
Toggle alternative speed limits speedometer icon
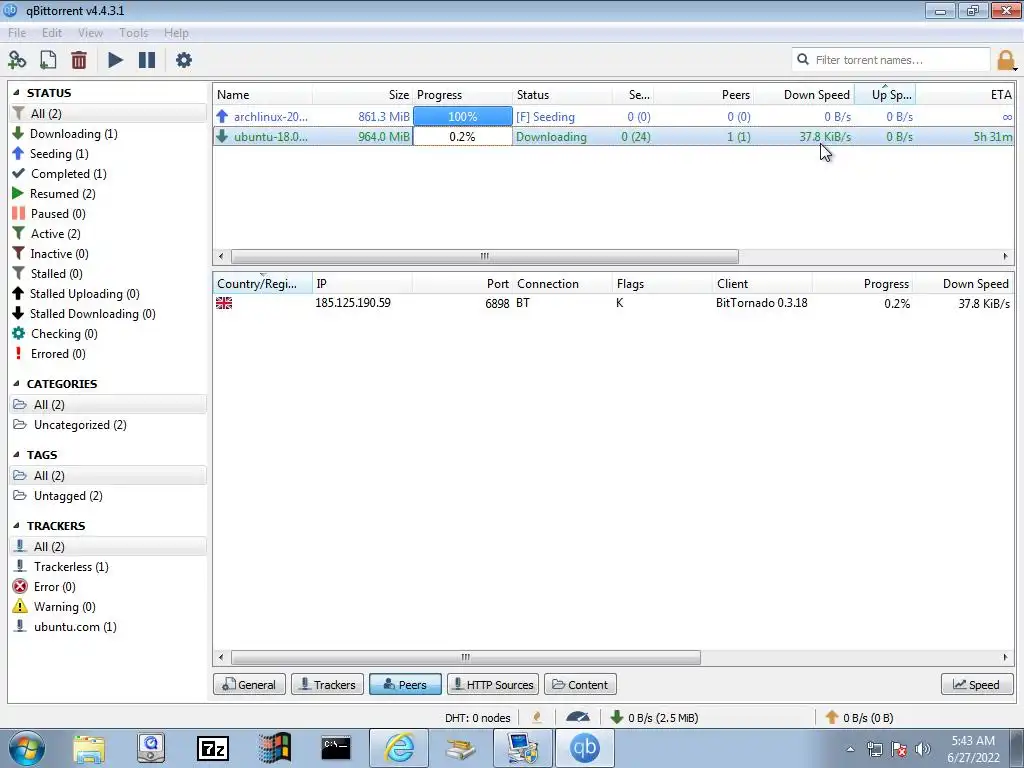[577, 718]
